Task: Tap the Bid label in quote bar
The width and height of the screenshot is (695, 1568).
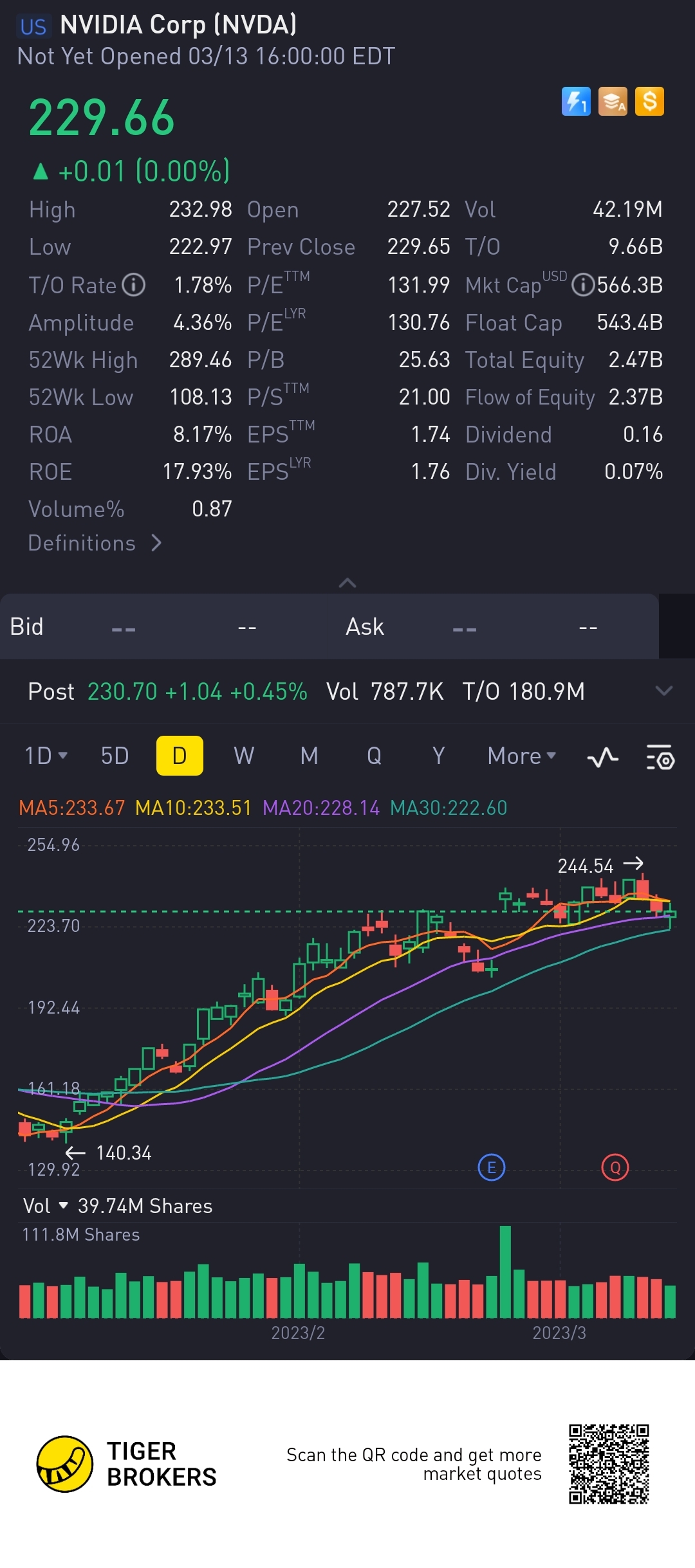Action: coord(26,626)
